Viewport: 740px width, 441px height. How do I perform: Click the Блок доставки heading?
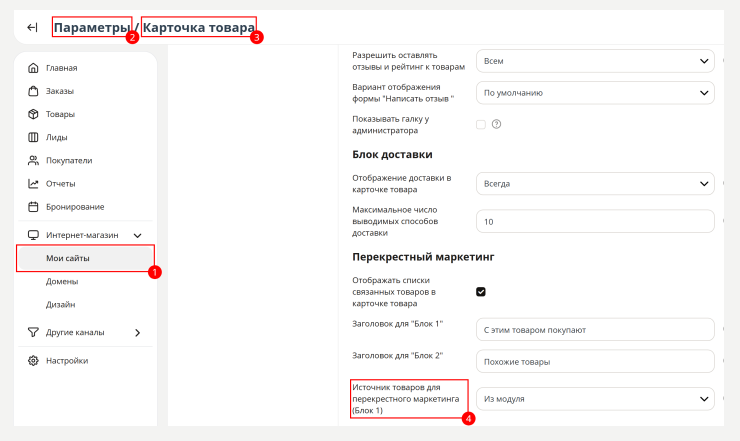pos(392,154)
